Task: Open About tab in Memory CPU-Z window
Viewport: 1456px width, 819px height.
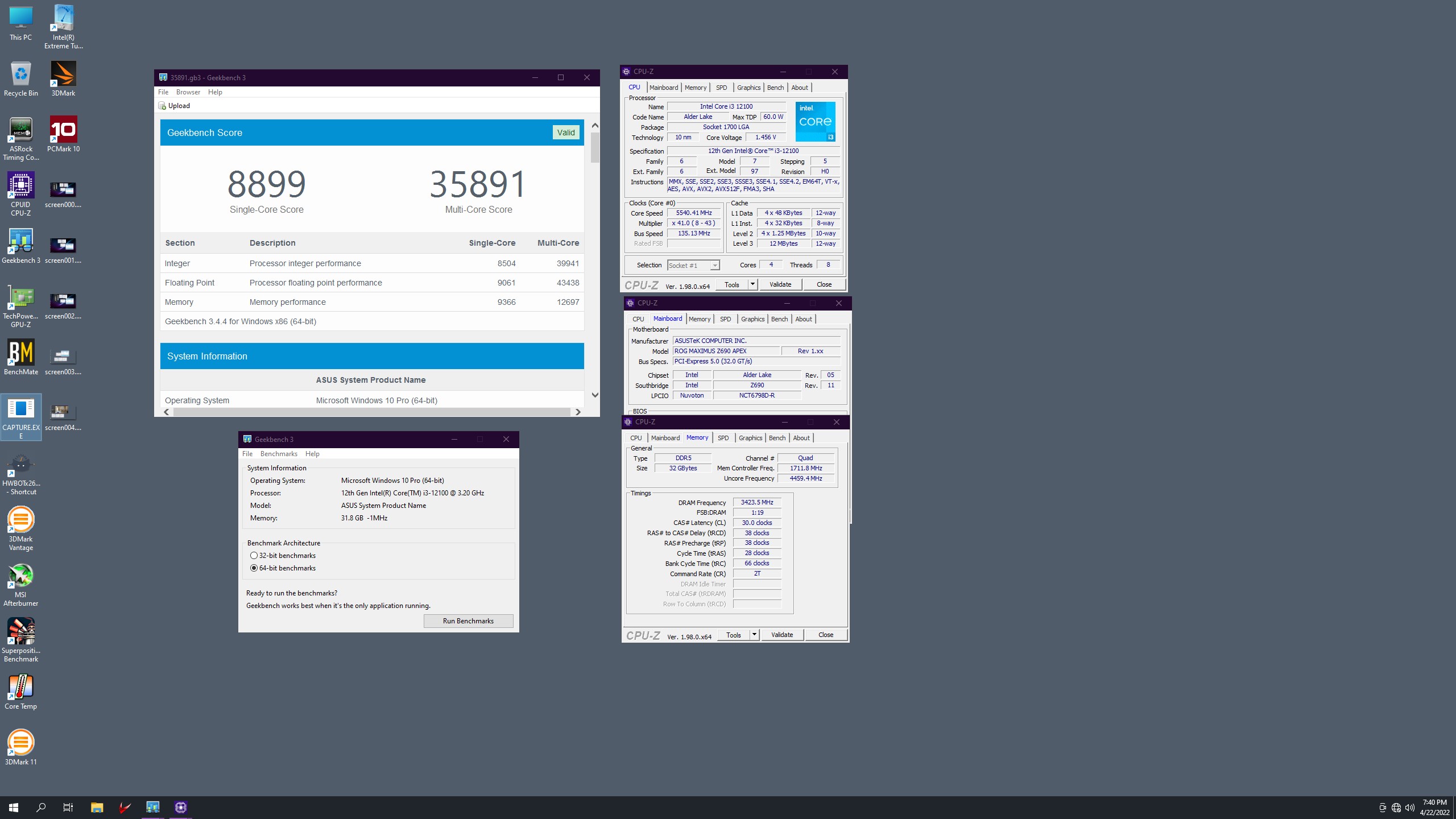Action: tap(801, 438)
